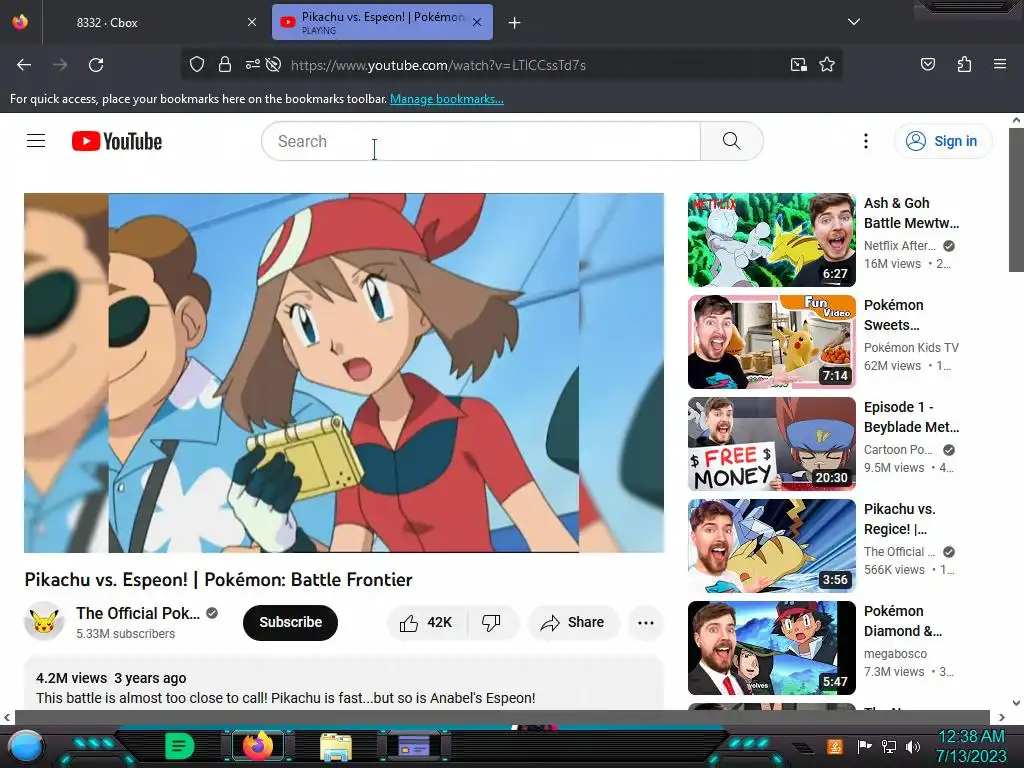
Task: Click the Pokémon Kids TV channel name
Action: click(x=911, y=347)
